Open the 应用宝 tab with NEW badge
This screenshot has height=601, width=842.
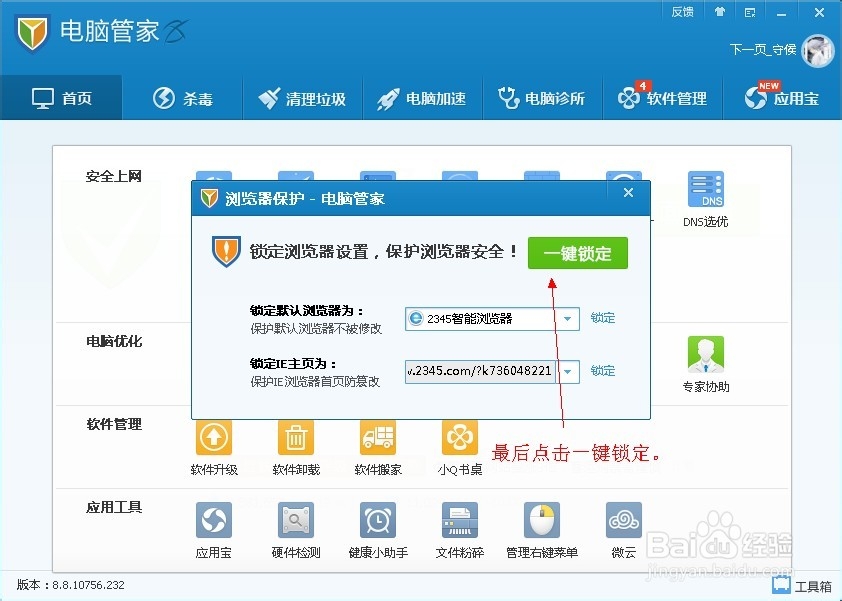point(782,98)
